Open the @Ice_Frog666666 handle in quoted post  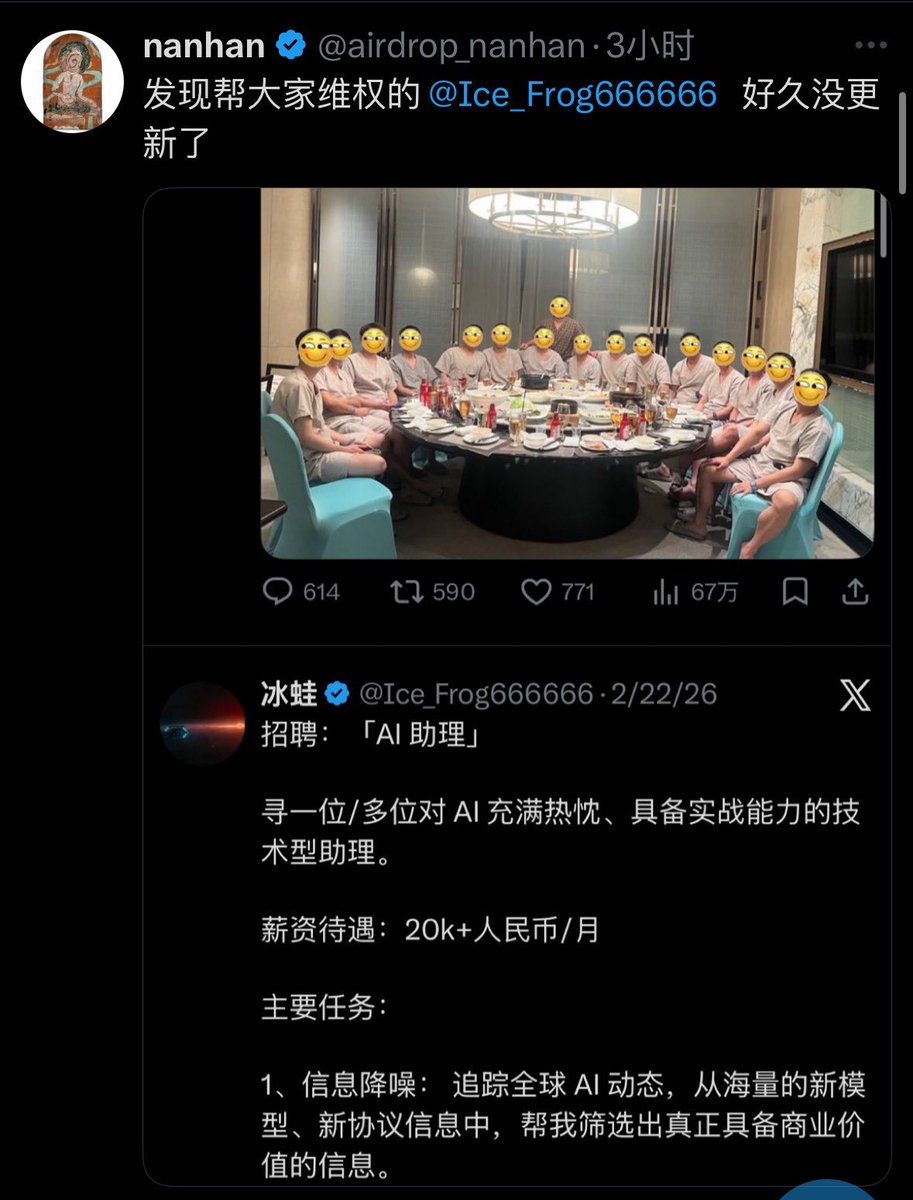[x=475, y=693]
